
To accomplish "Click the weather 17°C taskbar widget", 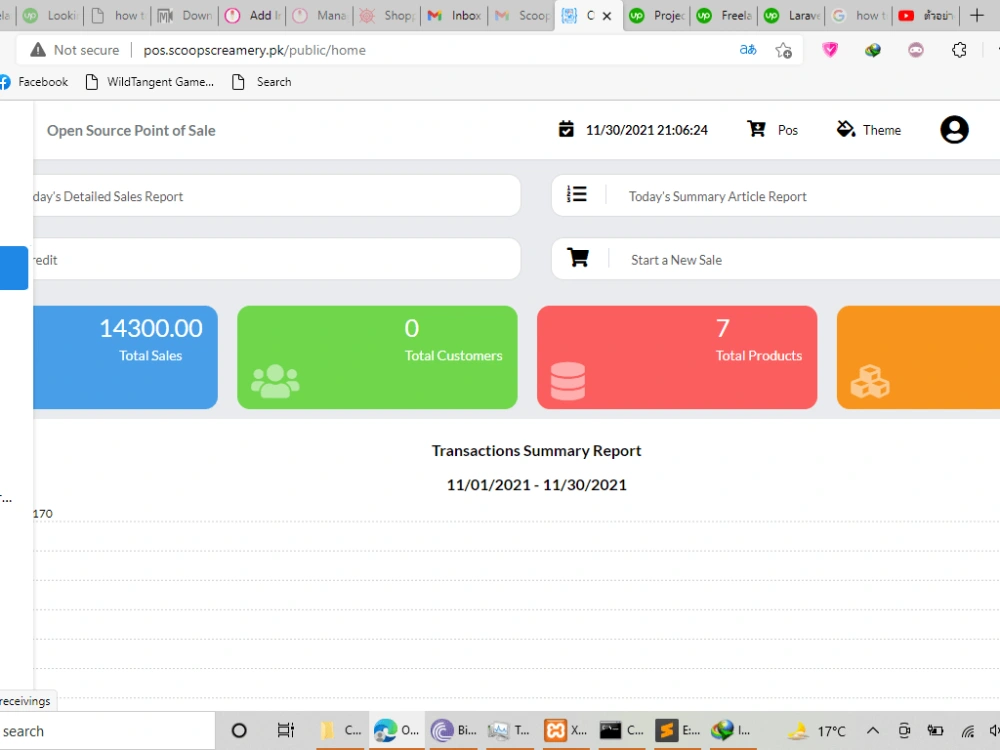I will coord(816,730).
